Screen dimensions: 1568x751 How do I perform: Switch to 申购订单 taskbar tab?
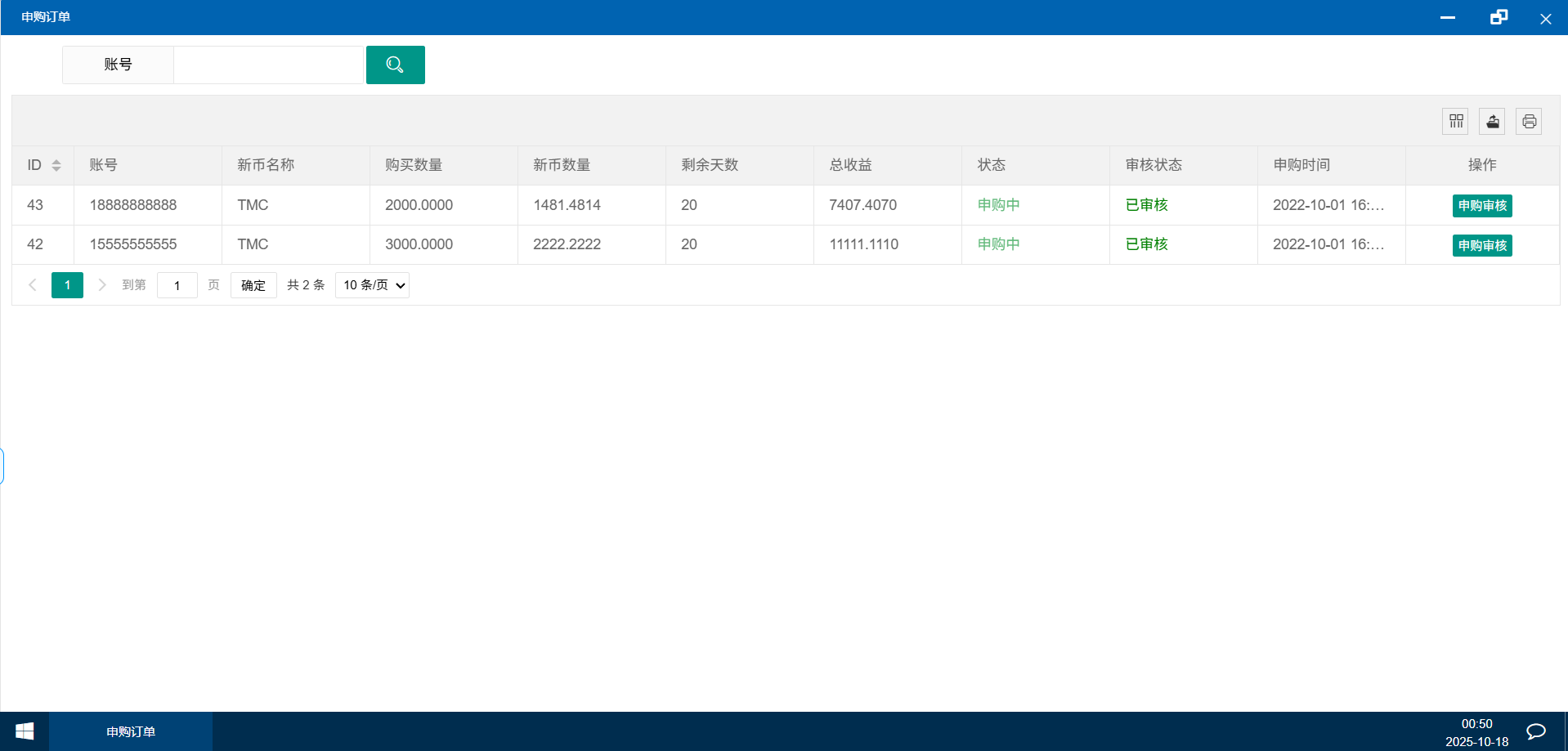coord(131,731)
